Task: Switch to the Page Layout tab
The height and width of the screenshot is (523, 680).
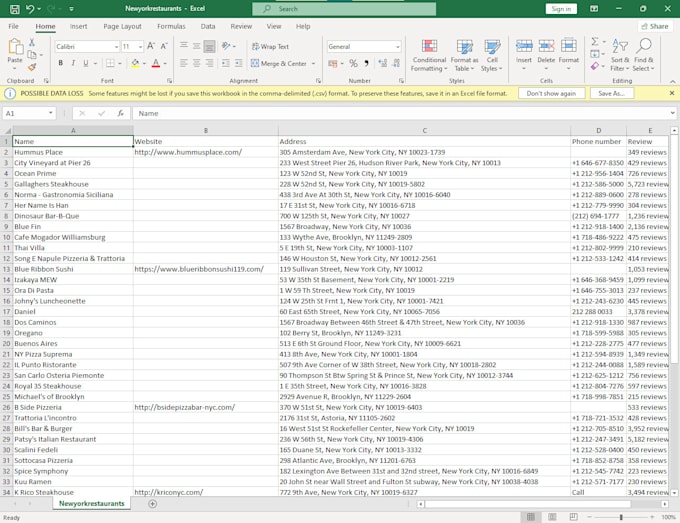Action: click(x=122, y=26)
